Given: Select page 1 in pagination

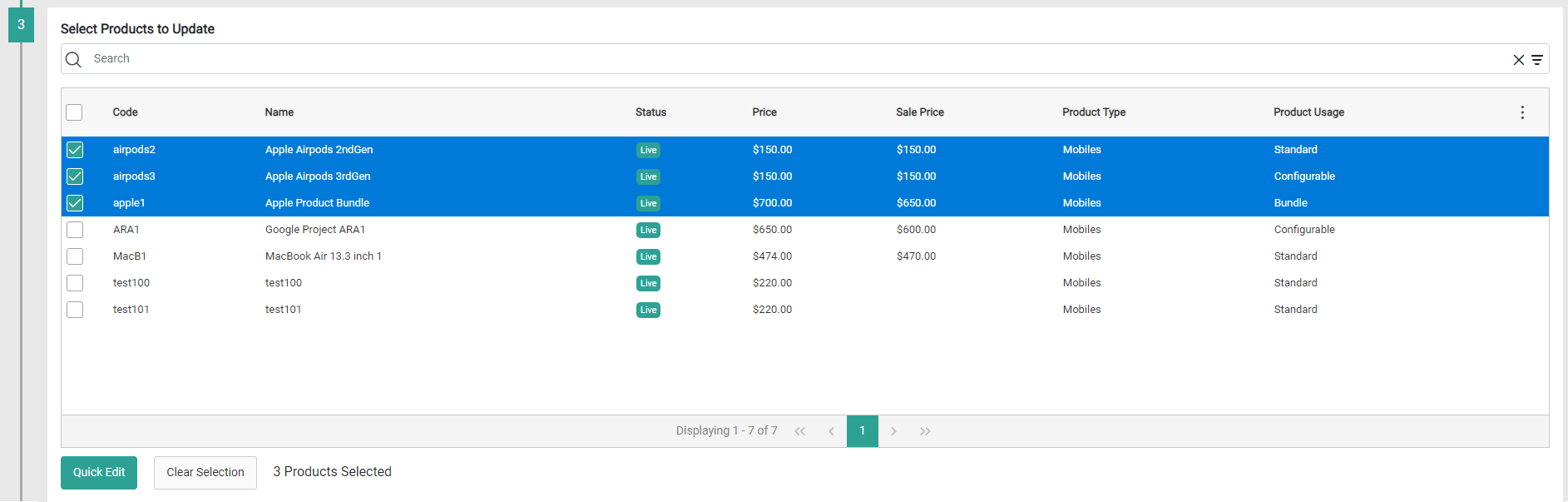Looking at the screenshot, I should [863, 431].
